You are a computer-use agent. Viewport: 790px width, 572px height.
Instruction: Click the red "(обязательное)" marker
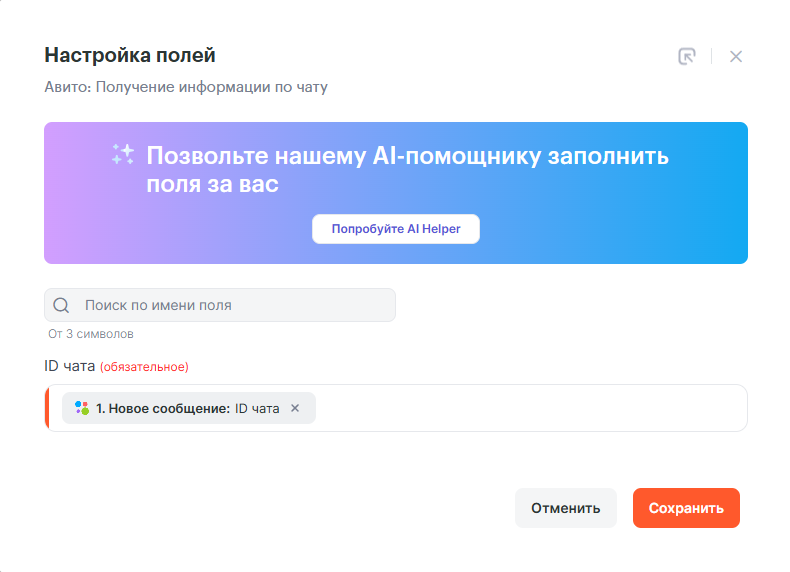coord(144,367)
